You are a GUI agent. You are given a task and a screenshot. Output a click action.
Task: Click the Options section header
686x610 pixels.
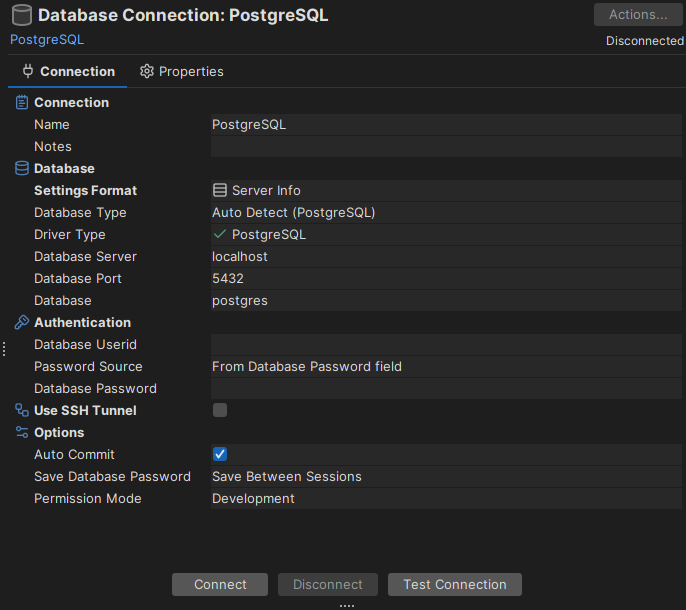pos(59,432)
